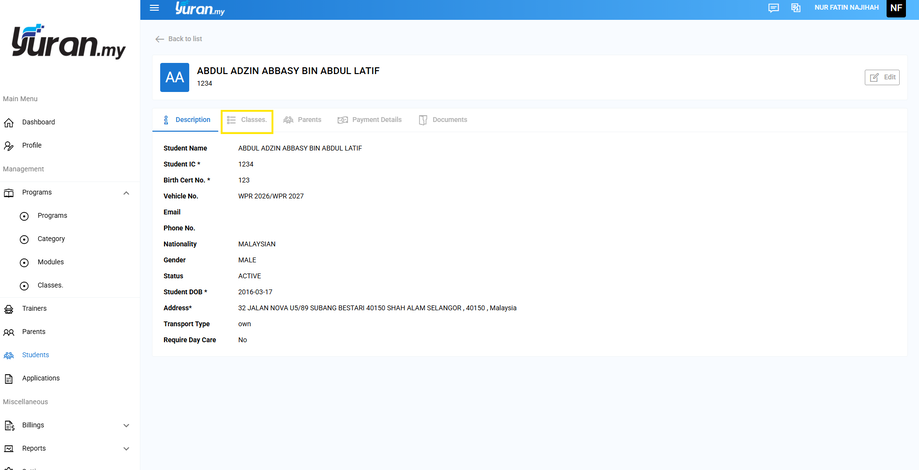Click the Transport Type value own
This screenshot has height=470, width=919.
click(244, 324)
